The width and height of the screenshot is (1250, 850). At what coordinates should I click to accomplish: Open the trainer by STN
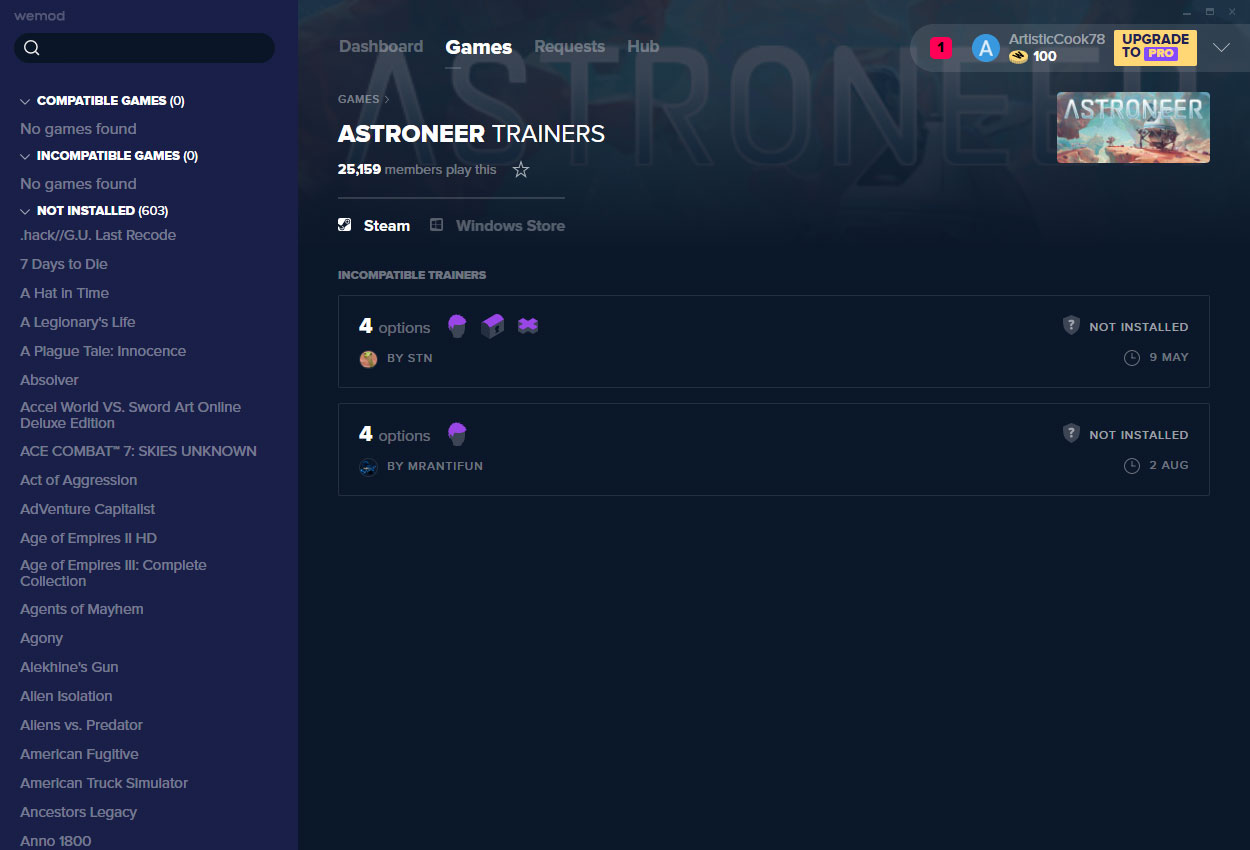774,341
